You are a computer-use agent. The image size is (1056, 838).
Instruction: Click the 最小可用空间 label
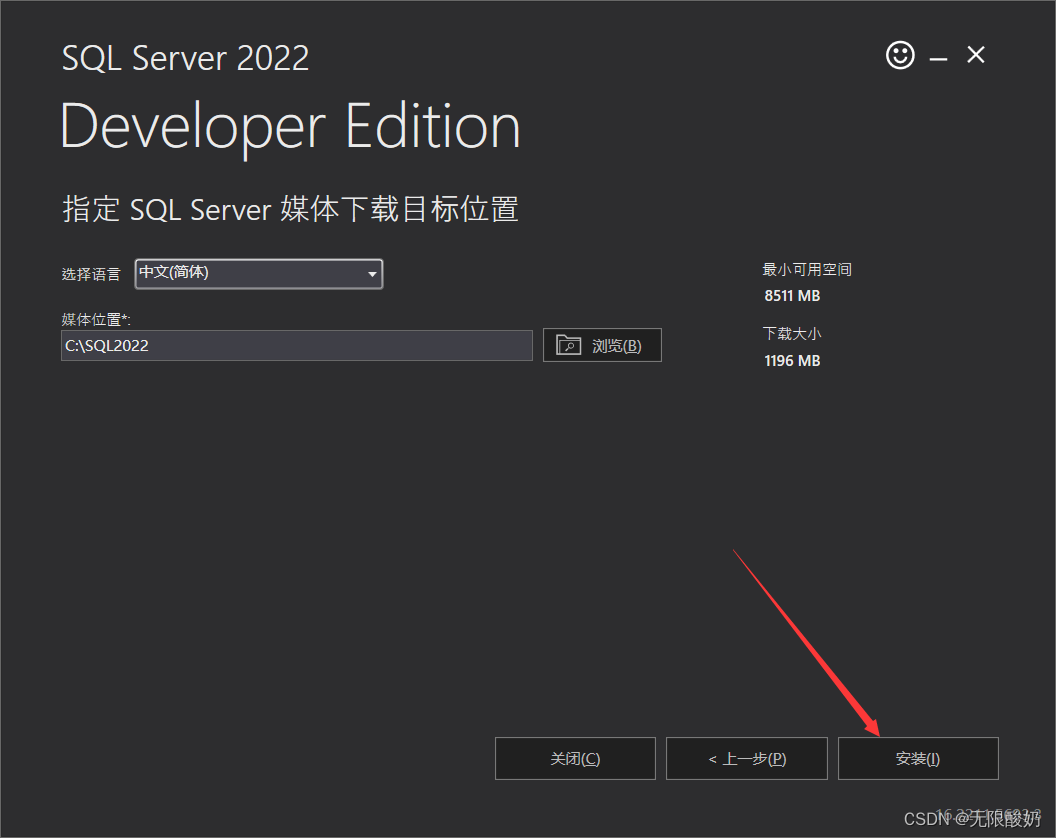pyautogui.click(x=807, y=270)
